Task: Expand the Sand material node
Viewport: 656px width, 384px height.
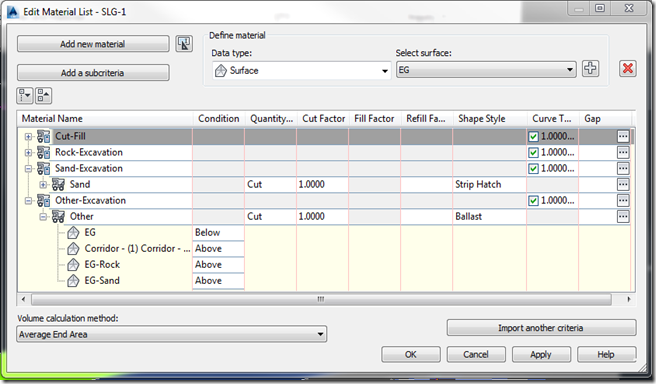Action: pyautogui.click(x=43, y=184)
